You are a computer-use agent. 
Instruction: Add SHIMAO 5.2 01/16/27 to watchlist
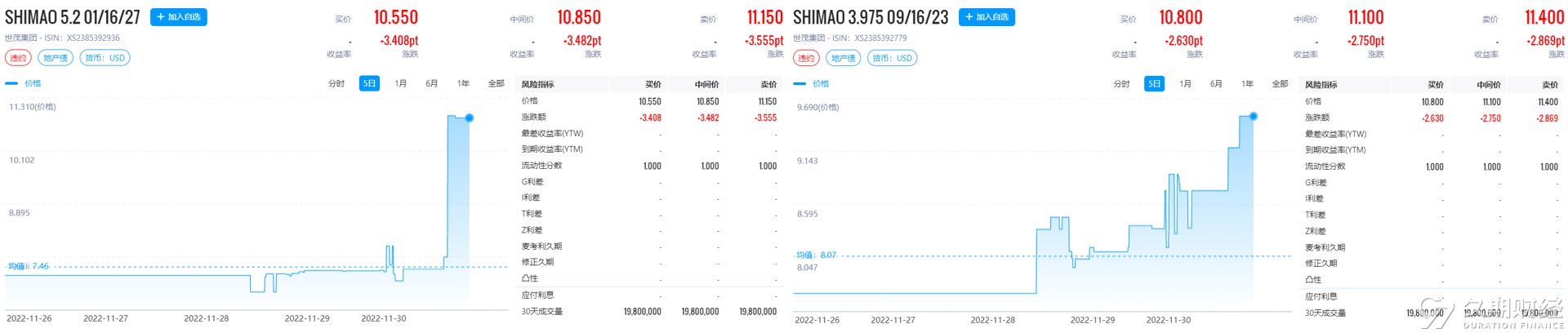tap(178, 17)
